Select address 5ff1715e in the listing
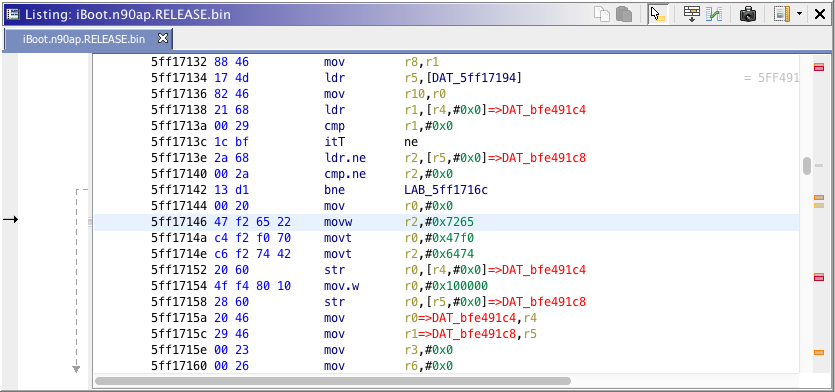Viewport: 835px width, 392px height. [x=179, y=350]
